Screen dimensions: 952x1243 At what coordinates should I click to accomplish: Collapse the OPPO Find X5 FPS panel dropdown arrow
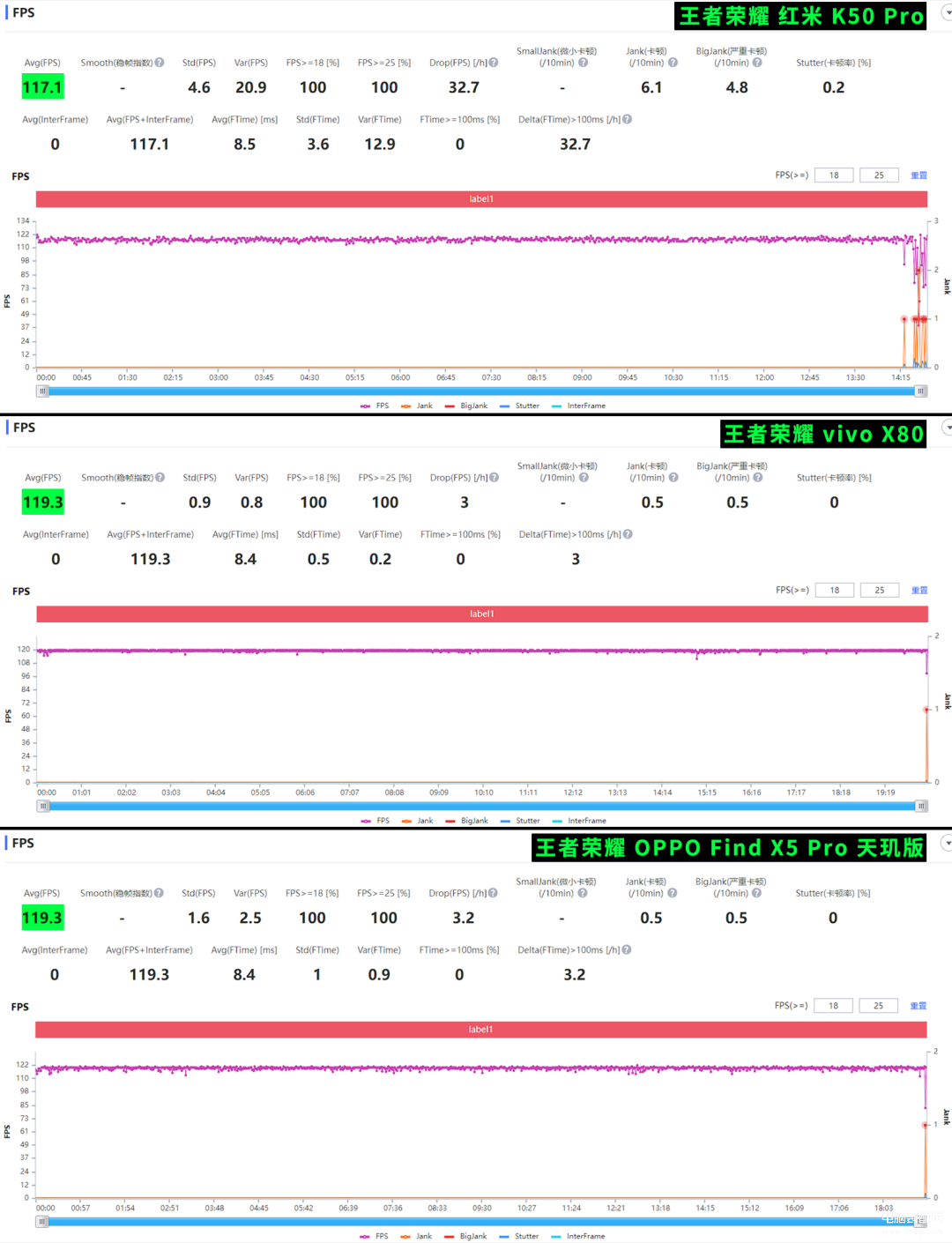pos(948,843)
